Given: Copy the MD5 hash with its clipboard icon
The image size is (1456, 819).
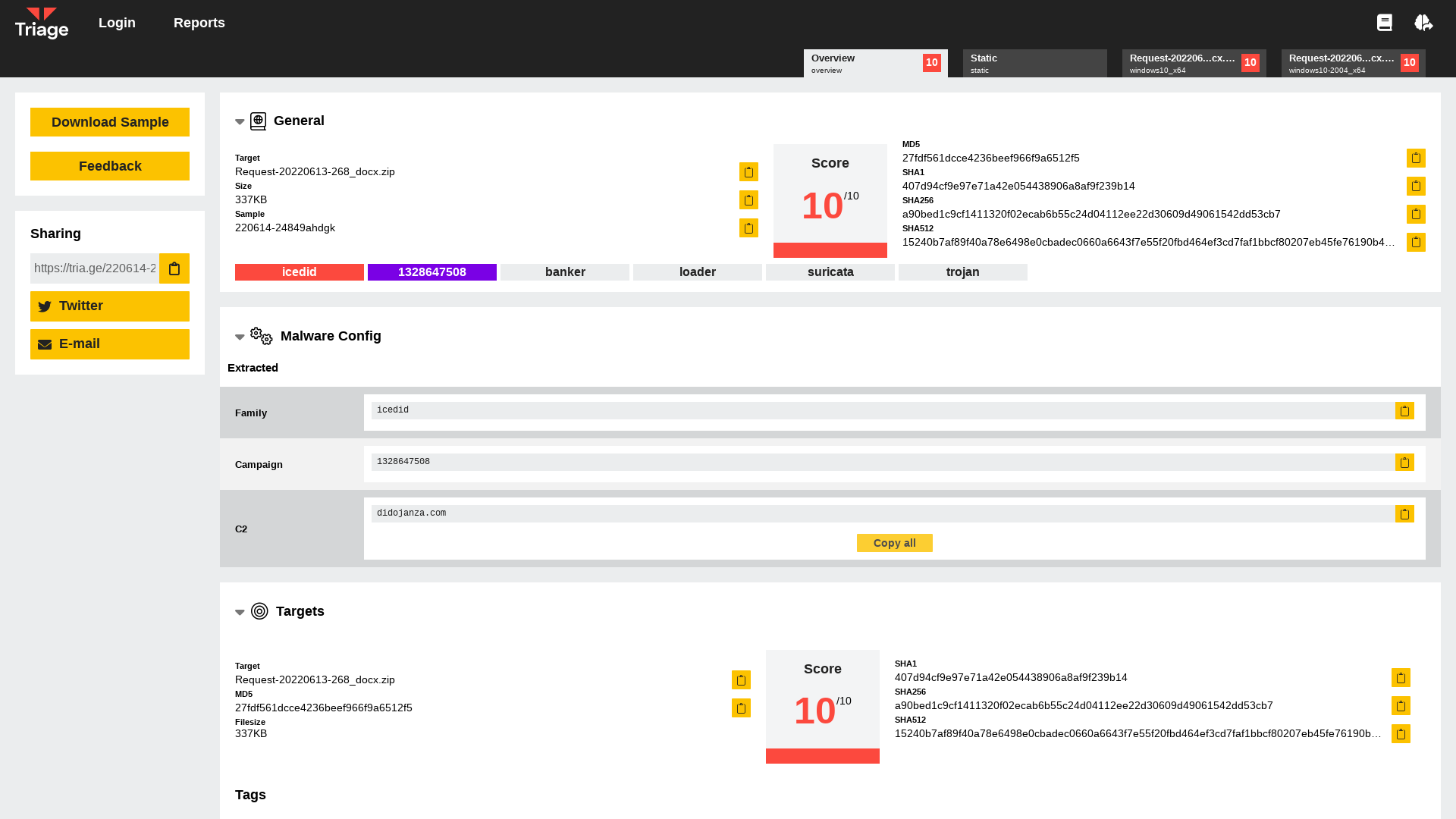Looking at the screenshot, I should (x=1416, y=158).
